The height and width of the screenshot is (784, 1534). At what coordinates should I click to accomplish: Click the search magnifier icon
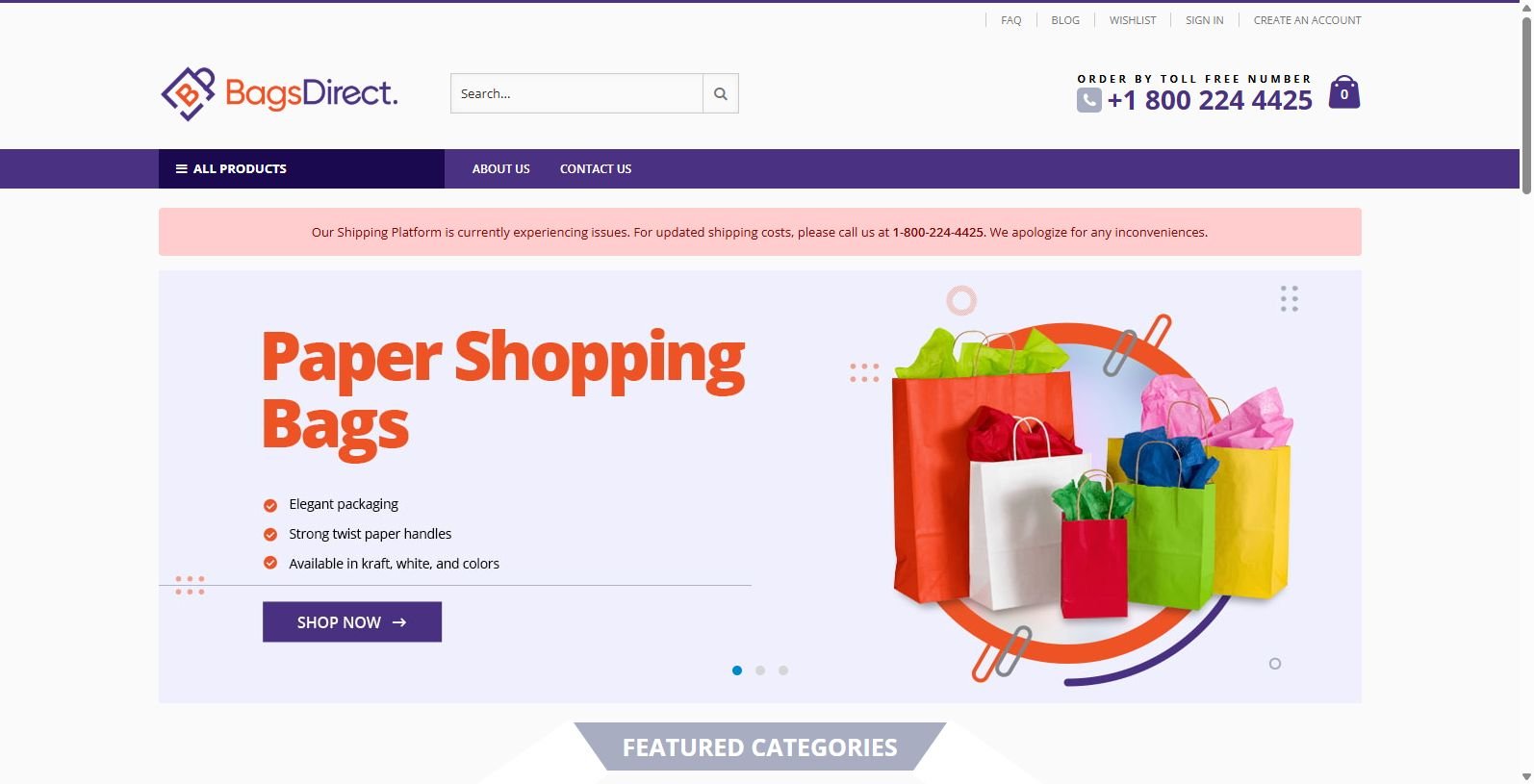[721, 94]
